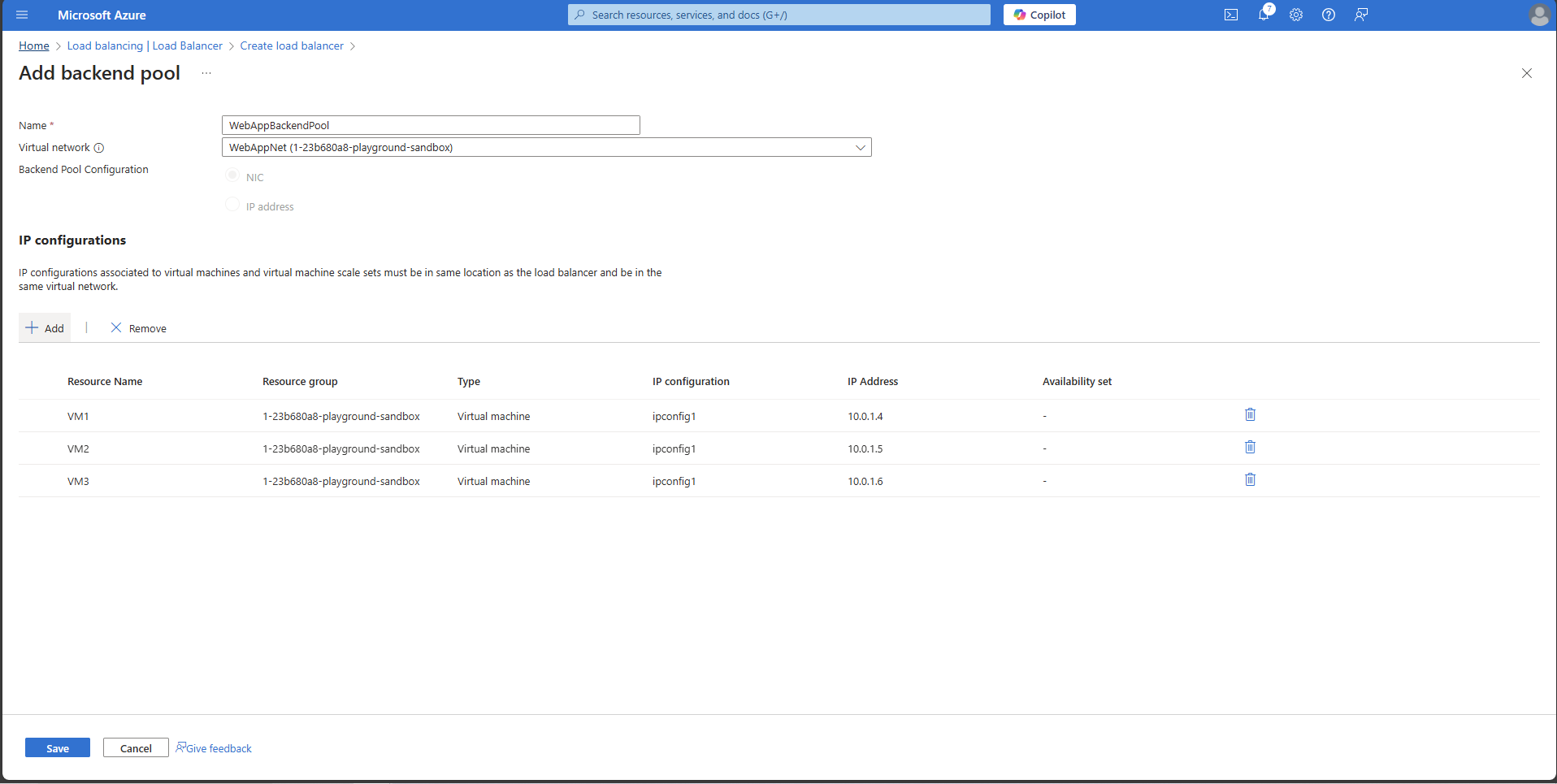Click IP address 10.0.1.6
The image size is (1557, 784).
865,482
